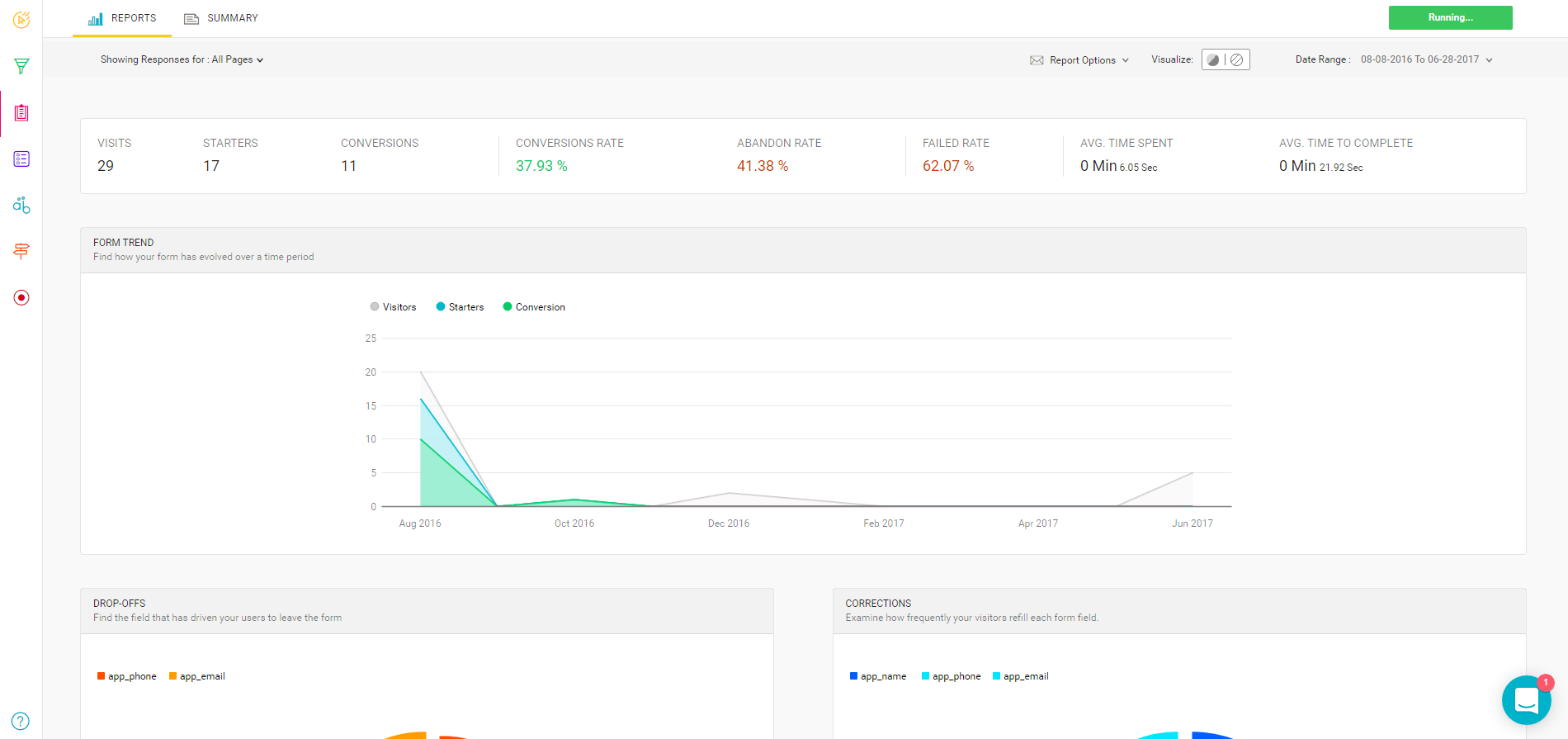Select the clipboard form analytics sidebar icon
The height and width of the screenshot is (739, 1568).
tap(21, 113)
